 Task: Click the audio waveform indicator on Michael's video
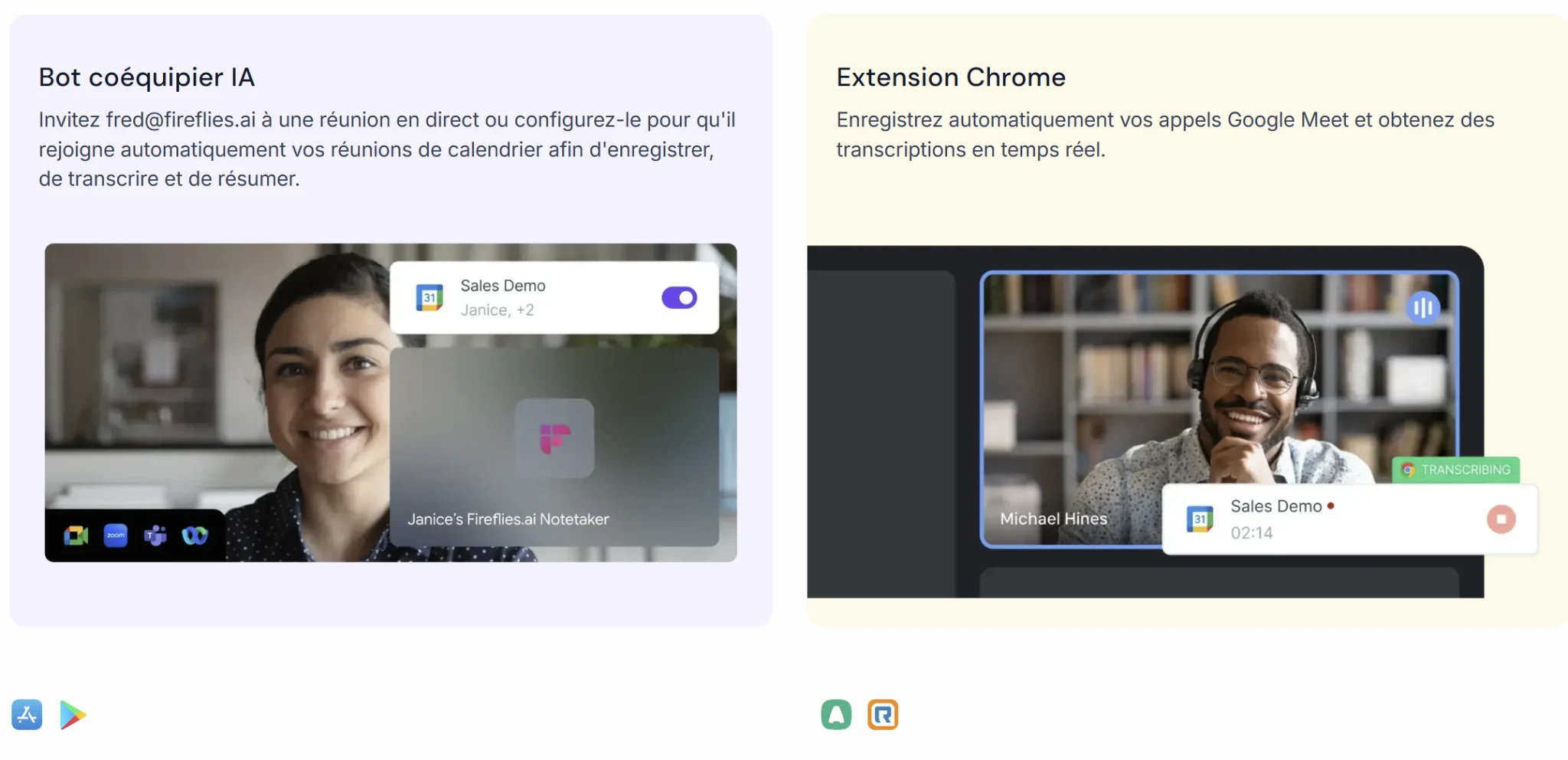pyautogui.click(x=1423, y=307)
